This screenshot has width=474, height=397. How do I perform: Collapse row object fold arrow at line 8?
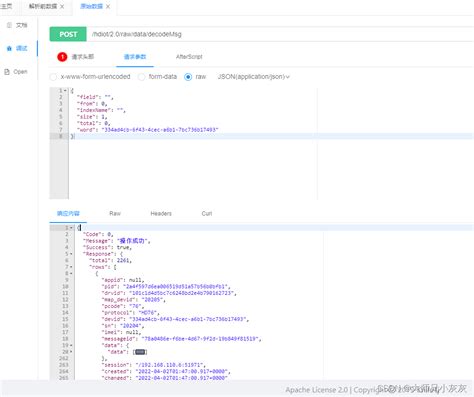[x=71, y=274]
